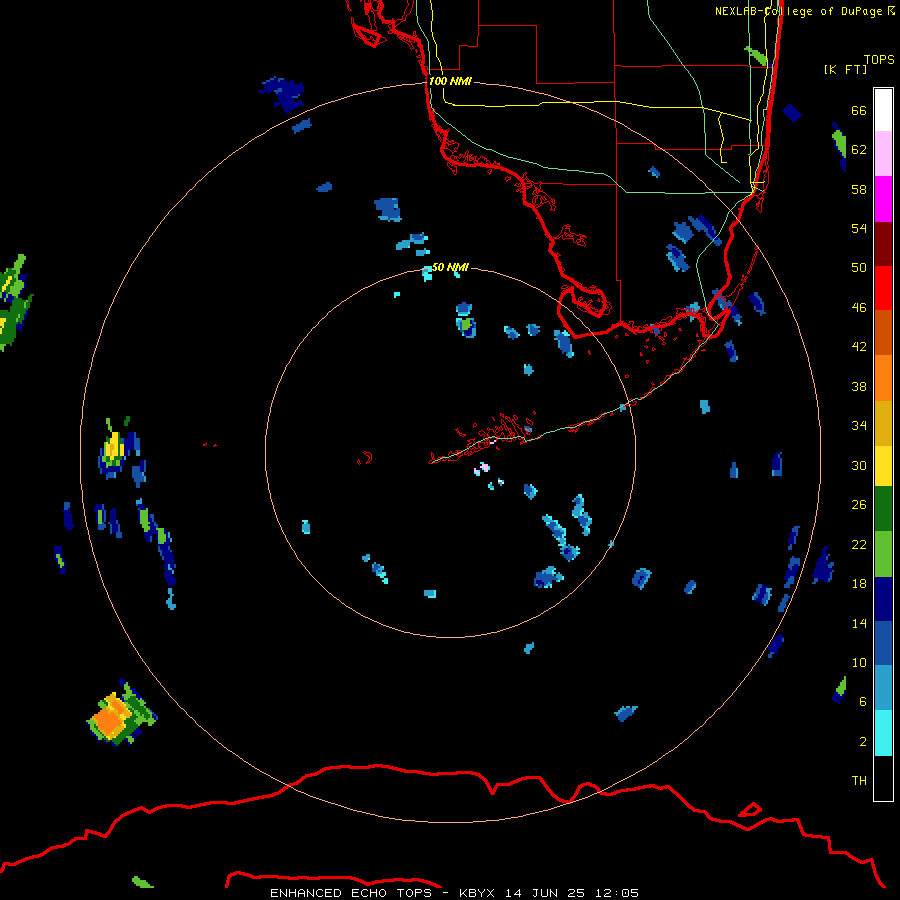Click the legend value 42
Screen dimensions: 900x900
click(859, 347)
